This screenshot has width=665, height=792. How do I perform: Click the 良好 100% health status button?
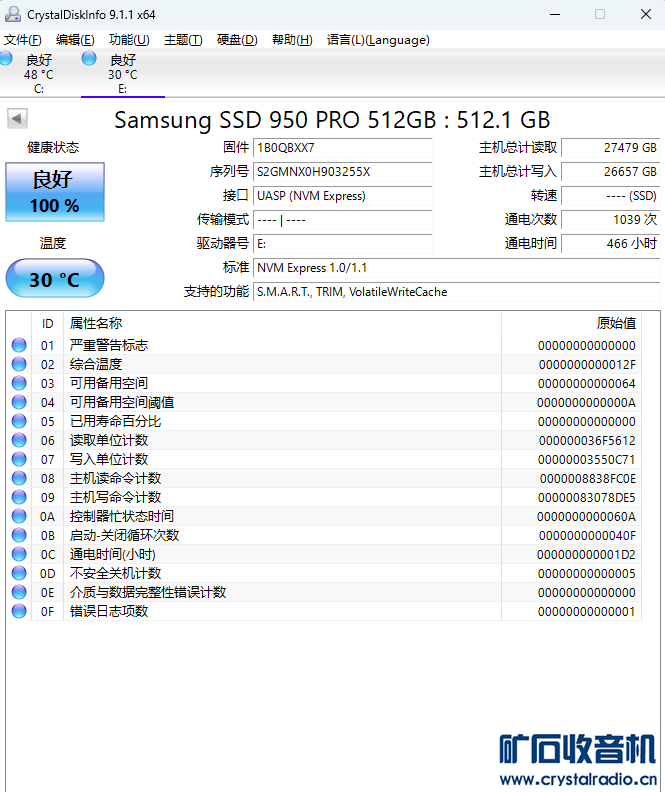[54, 192]
